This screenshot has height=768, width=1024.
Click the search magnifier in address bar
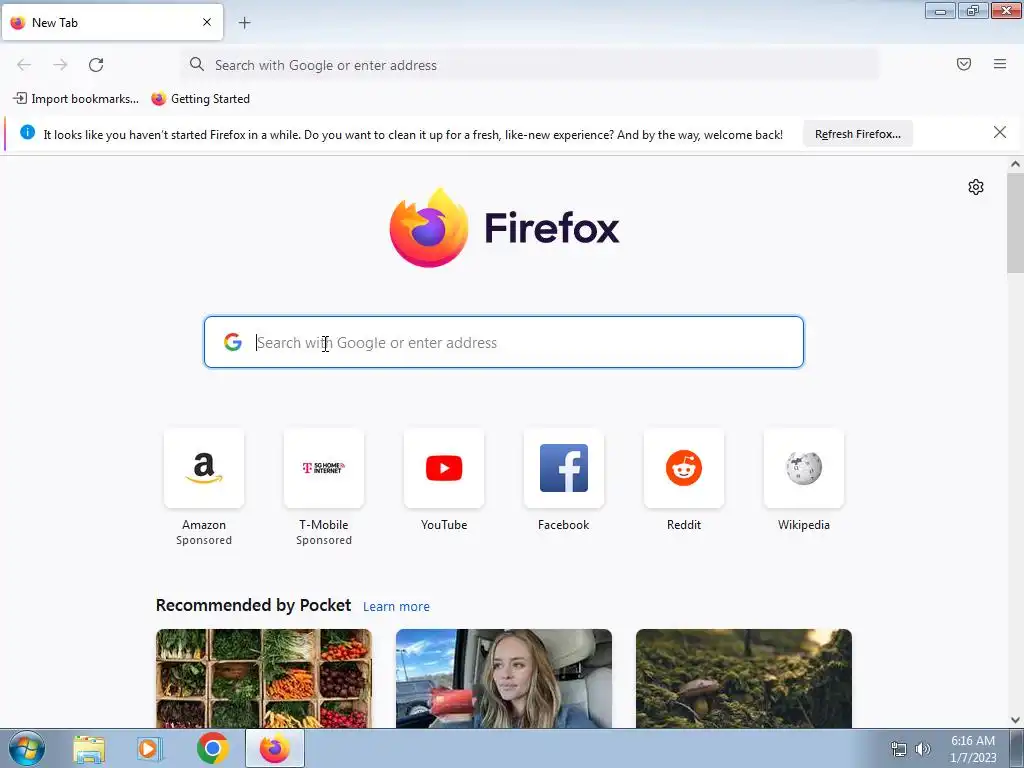coord(197,64)
